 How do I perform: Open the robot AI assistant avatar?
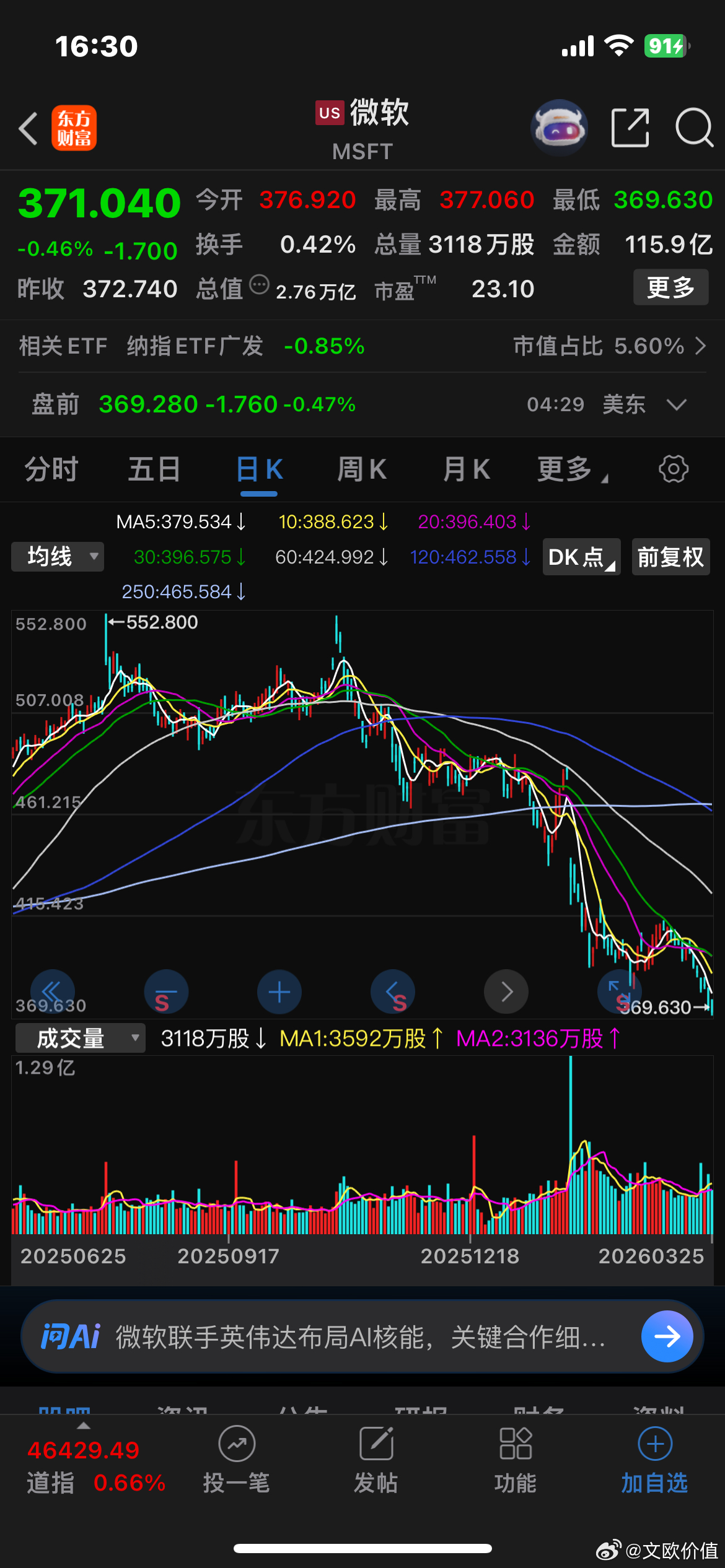click(559, 128)
